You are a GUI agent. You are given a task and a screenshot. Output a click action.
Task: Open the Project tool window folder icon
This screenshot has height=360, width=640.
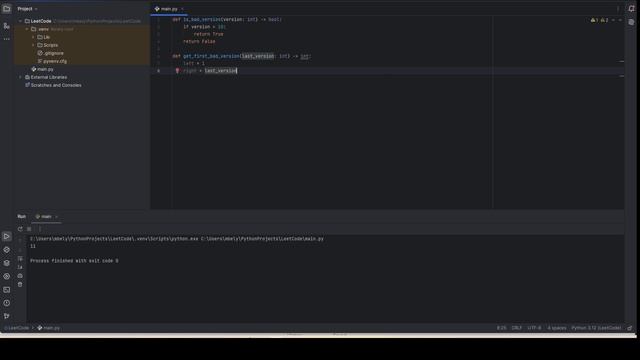point(7,9)
